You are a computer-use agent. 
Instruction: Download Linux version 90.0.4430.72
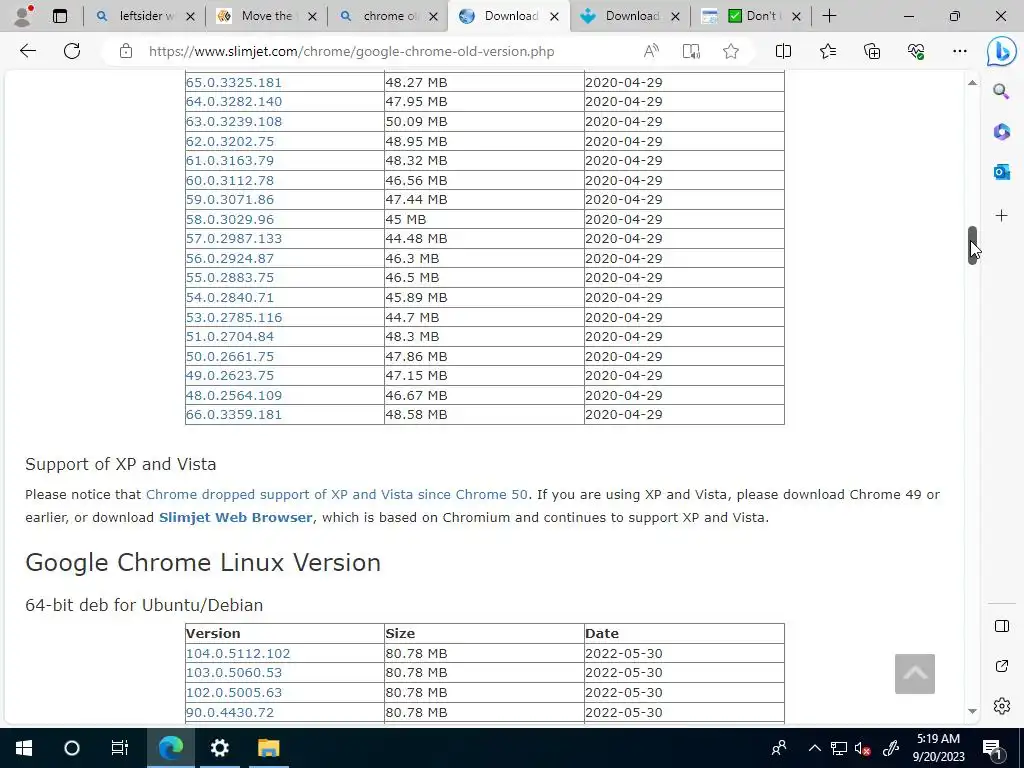click(230, 712)
